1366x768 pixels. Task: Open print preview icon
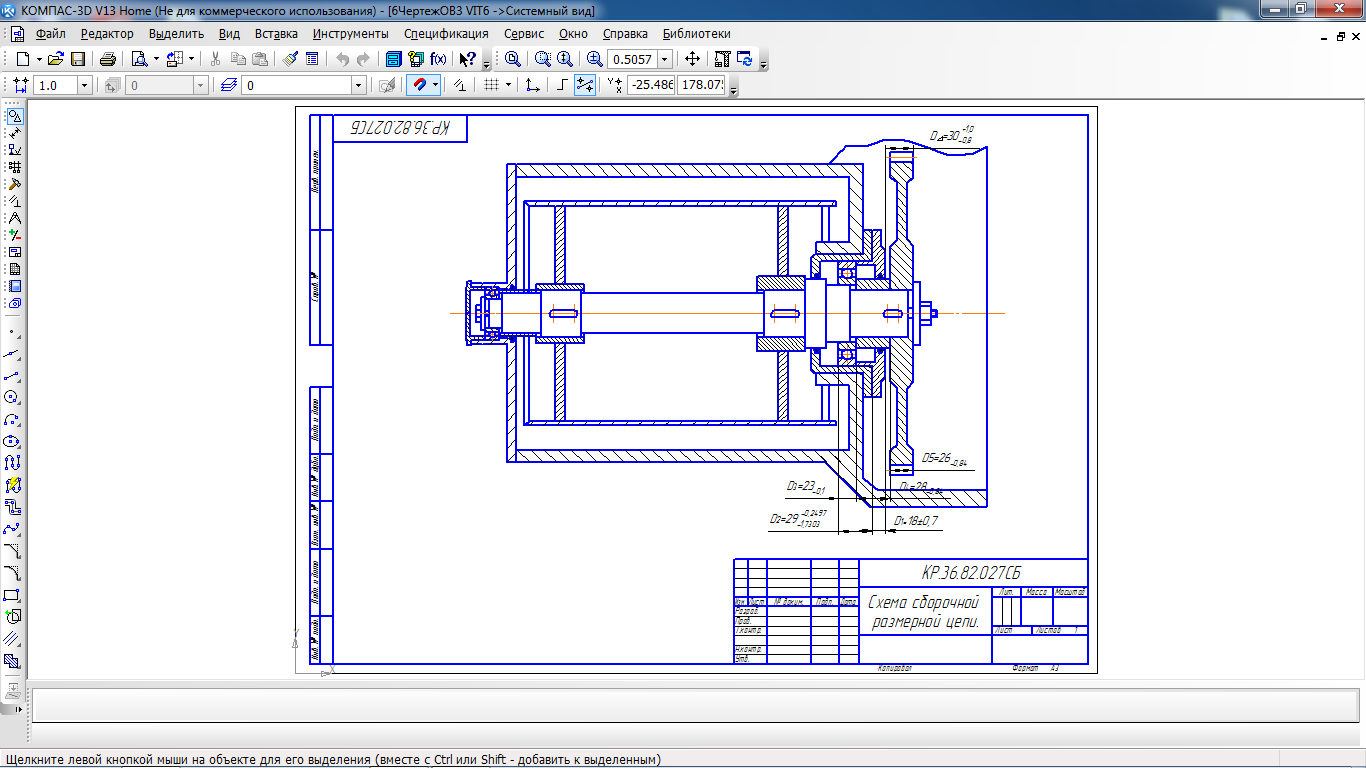click(140, 59)
